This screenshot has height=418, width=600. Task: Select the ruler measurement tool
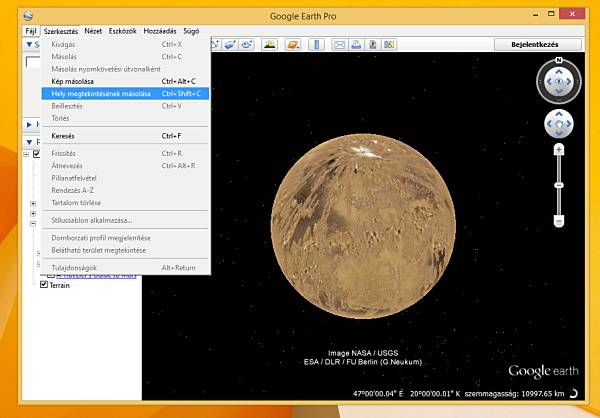click(x=316, y=44)
